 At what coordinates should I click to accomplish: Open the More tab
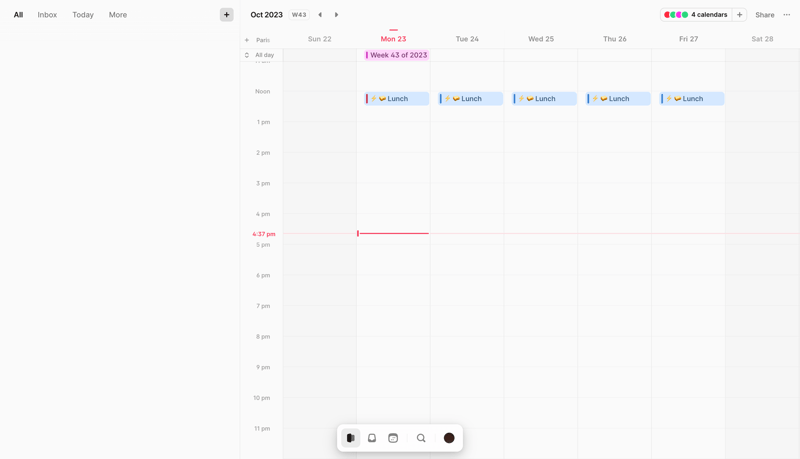click(118, 15)
